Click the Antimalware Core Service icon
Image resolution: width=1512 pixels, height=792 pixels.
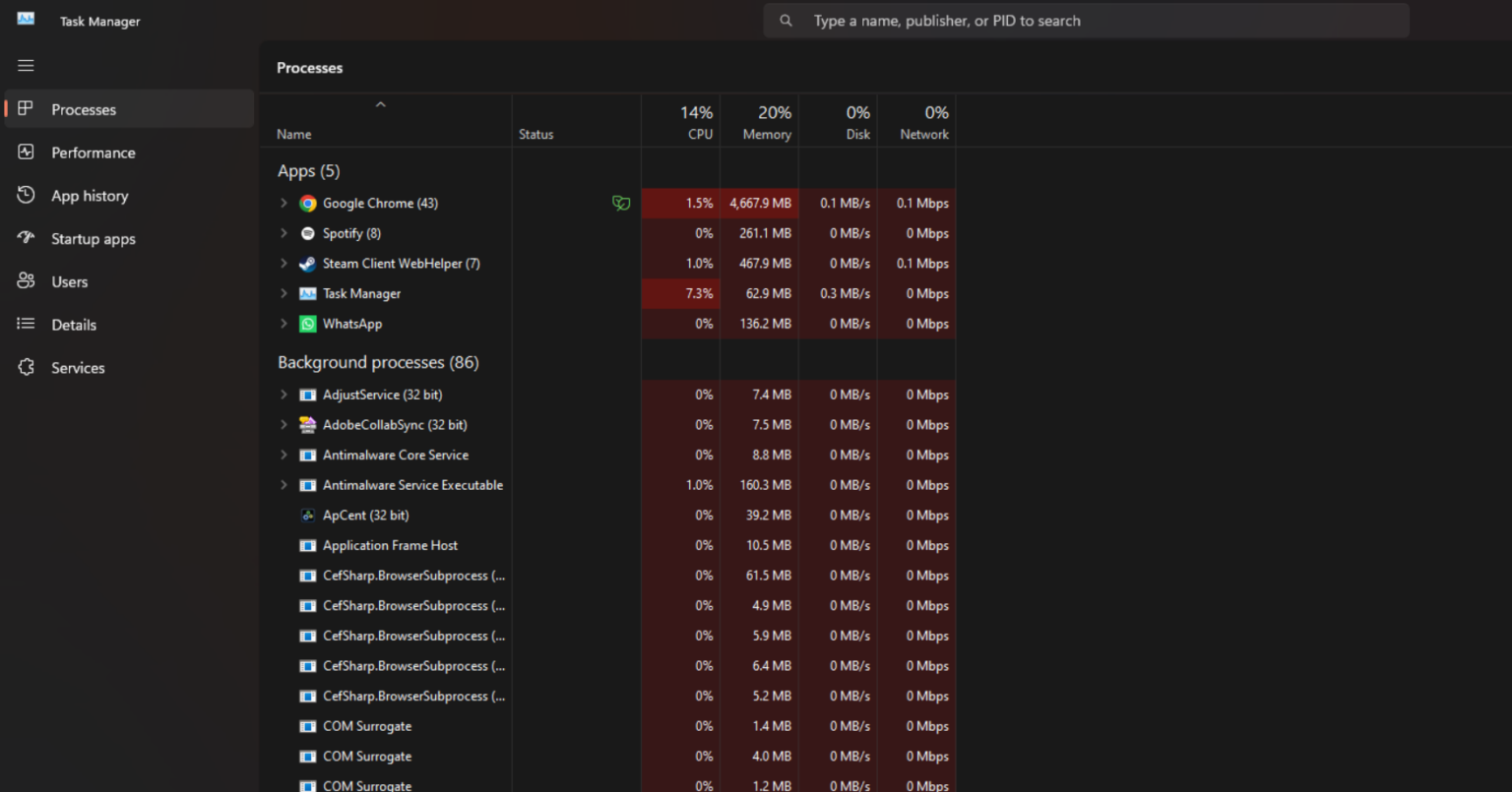tap(308, 456)
